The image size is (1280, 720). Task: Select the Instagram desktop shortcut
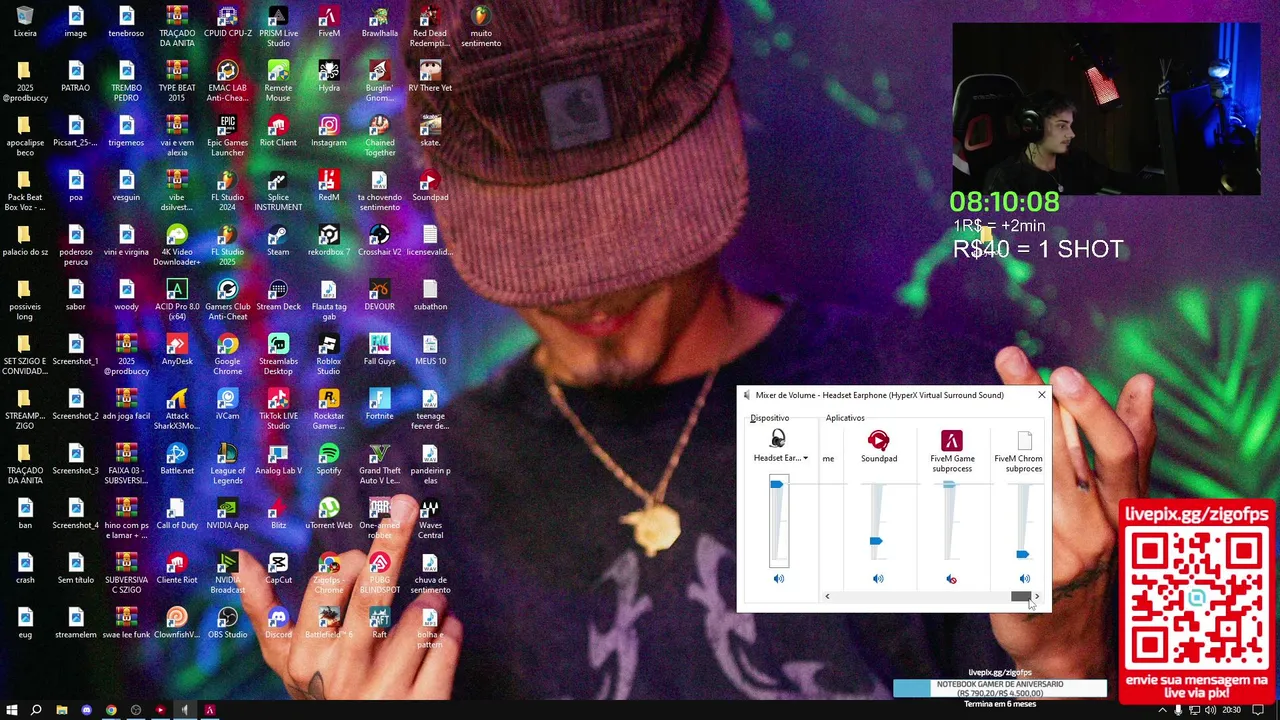click(x=329, y=131)
